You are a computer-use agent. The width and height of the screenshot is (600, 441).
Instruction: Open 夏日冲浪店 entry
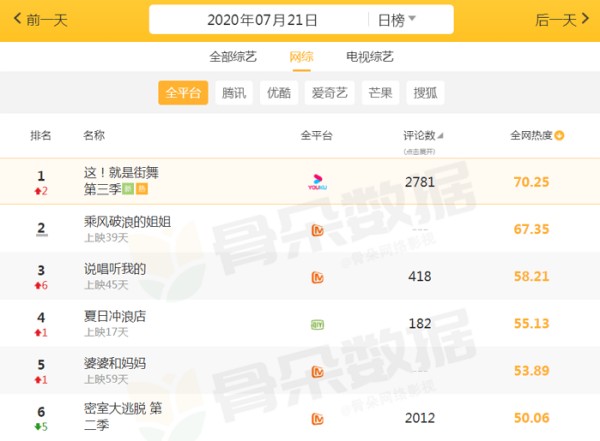(115, 316)
